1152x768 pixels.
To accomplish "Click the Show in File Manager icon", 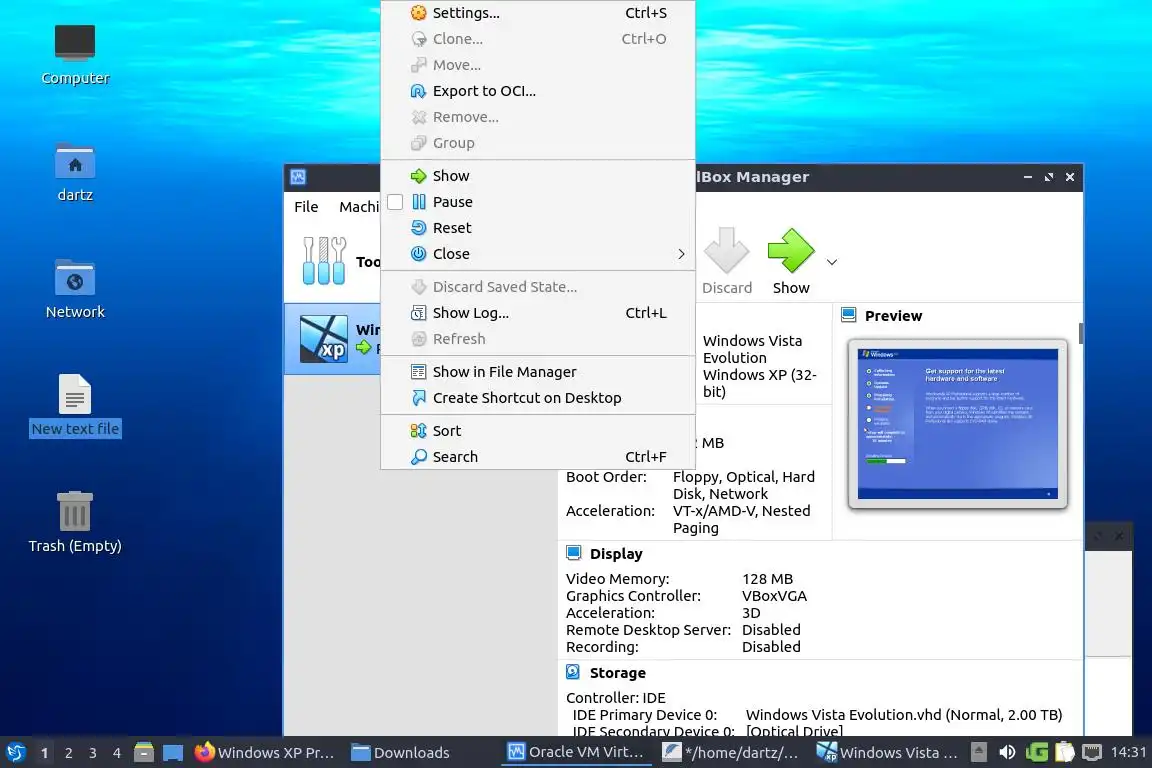I will 418,372.
